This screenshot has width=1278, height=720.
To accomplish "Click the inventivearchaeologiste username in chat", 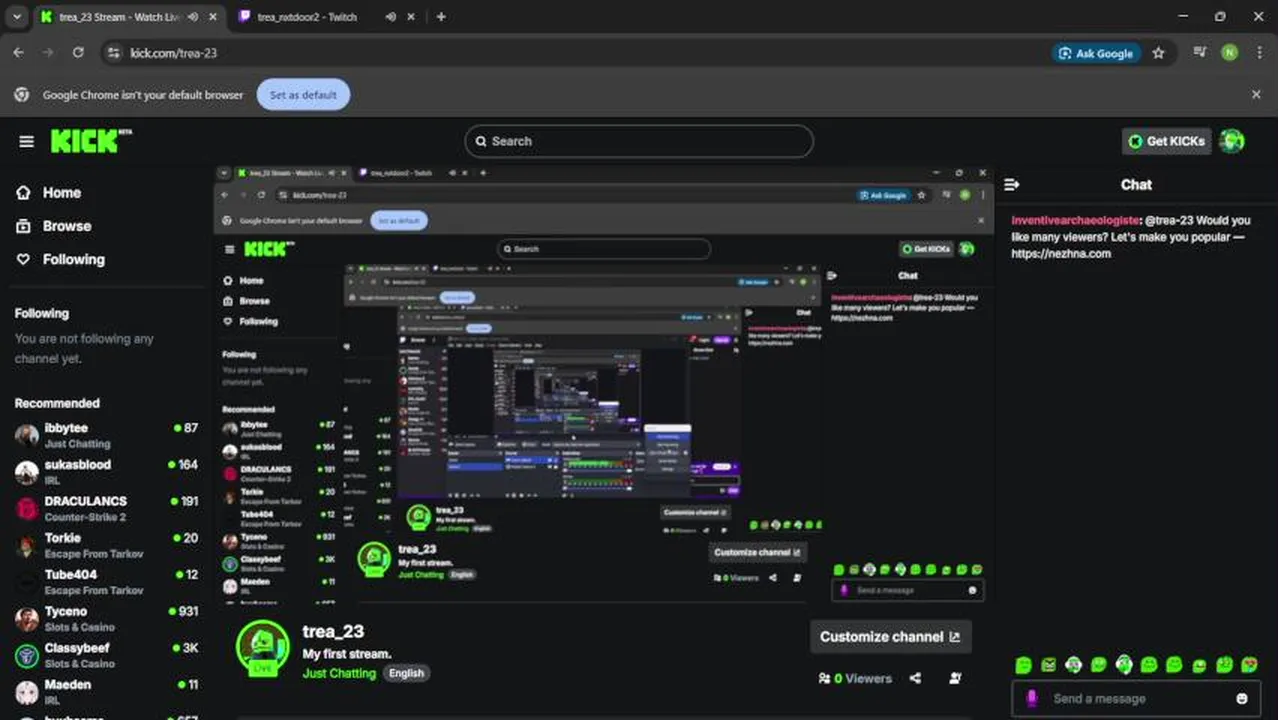I will tap(1075, 220).
